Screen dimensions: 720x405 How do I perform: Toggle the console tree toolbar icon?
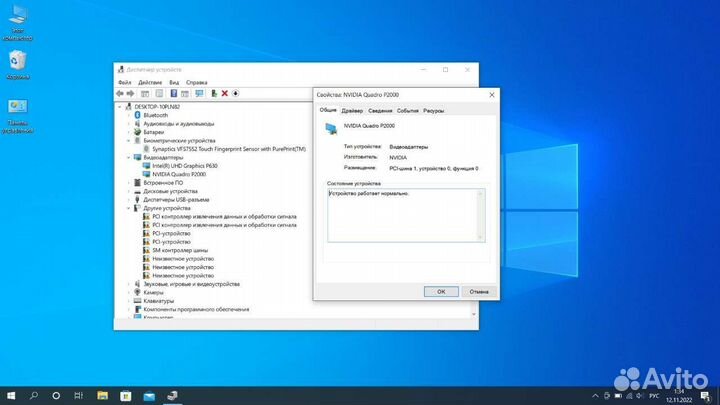point(145,94)
